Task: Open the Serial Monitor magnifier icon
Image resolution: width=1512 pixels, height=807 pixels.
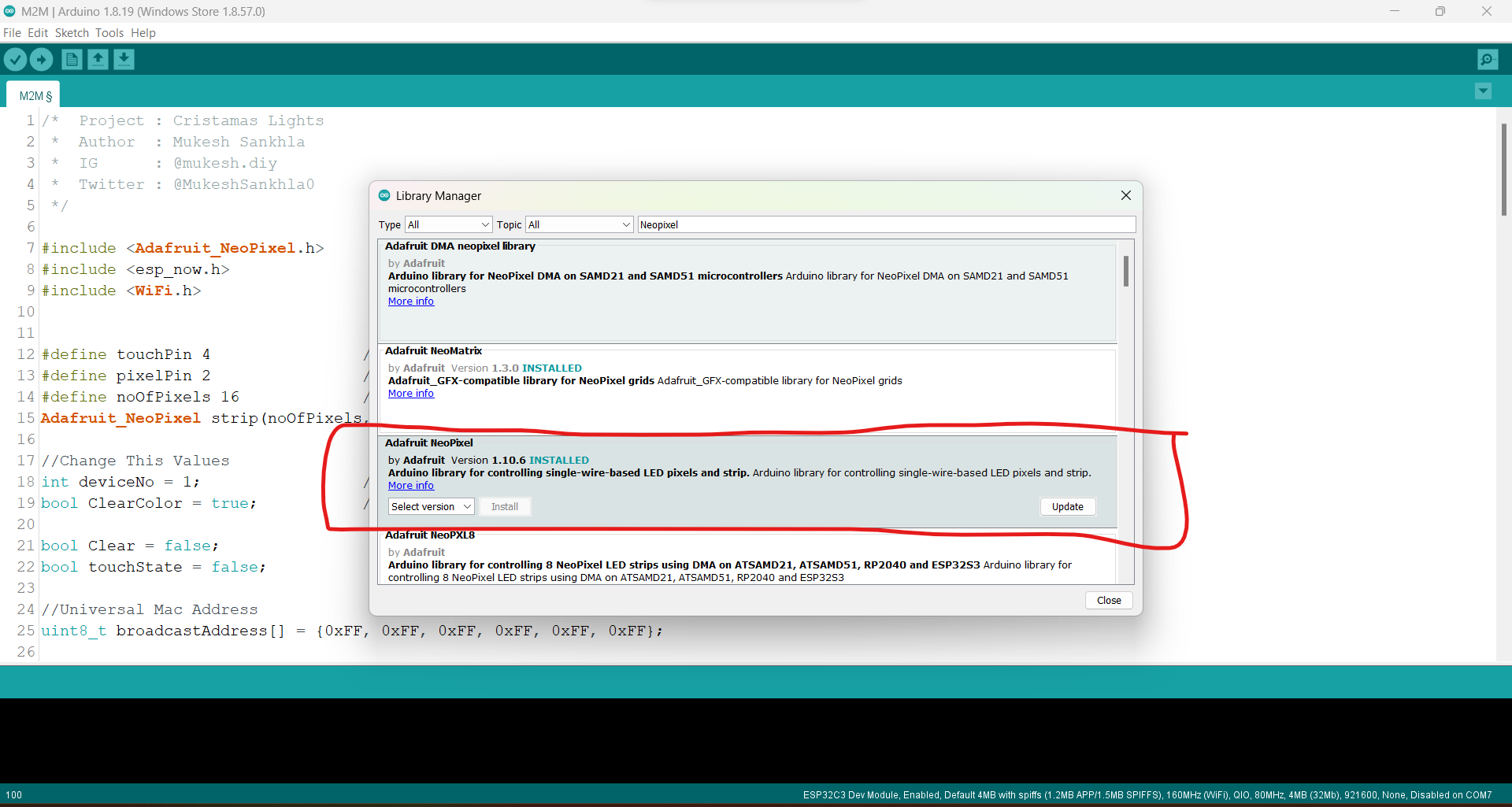Action: coord(1488,59)
